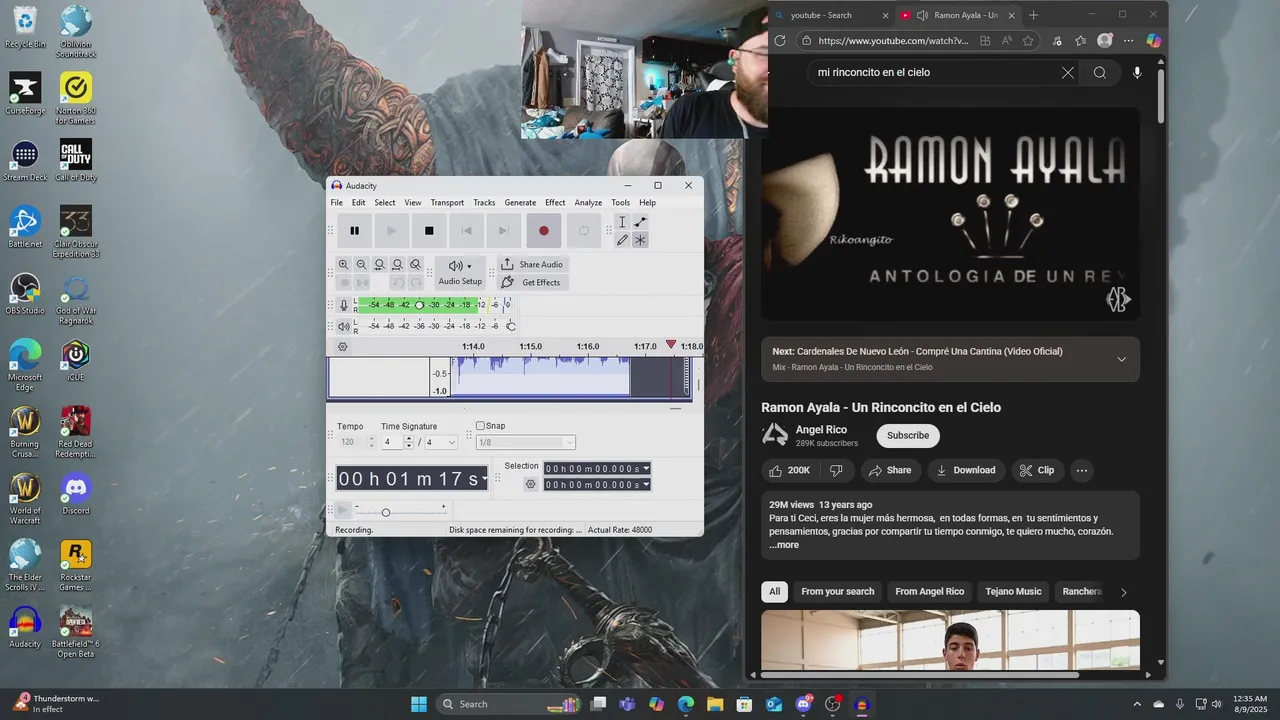Click the red playhead marker on timeline

pos(671,345)
